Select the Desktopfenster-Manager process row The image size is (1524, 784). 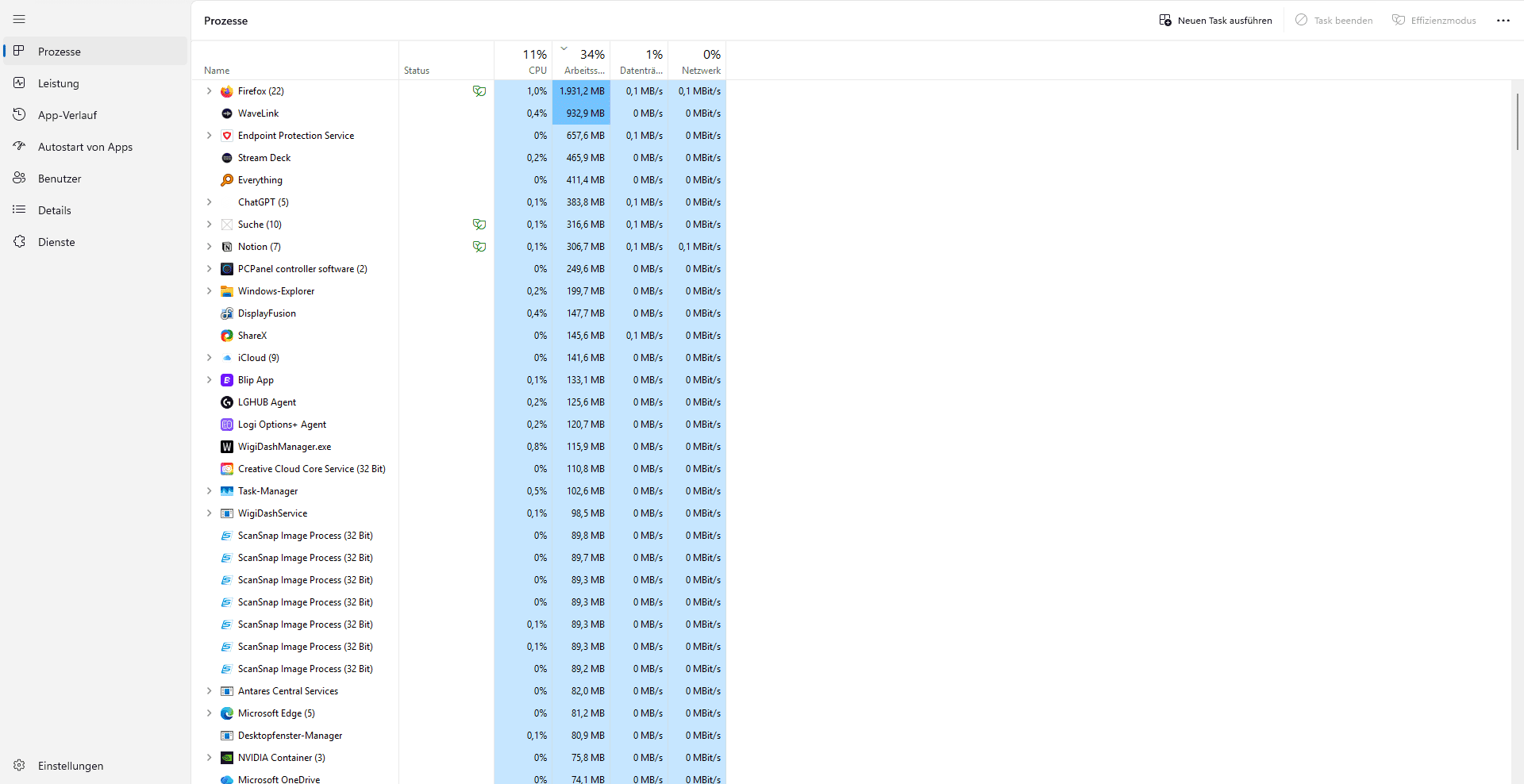coord(459,736)
